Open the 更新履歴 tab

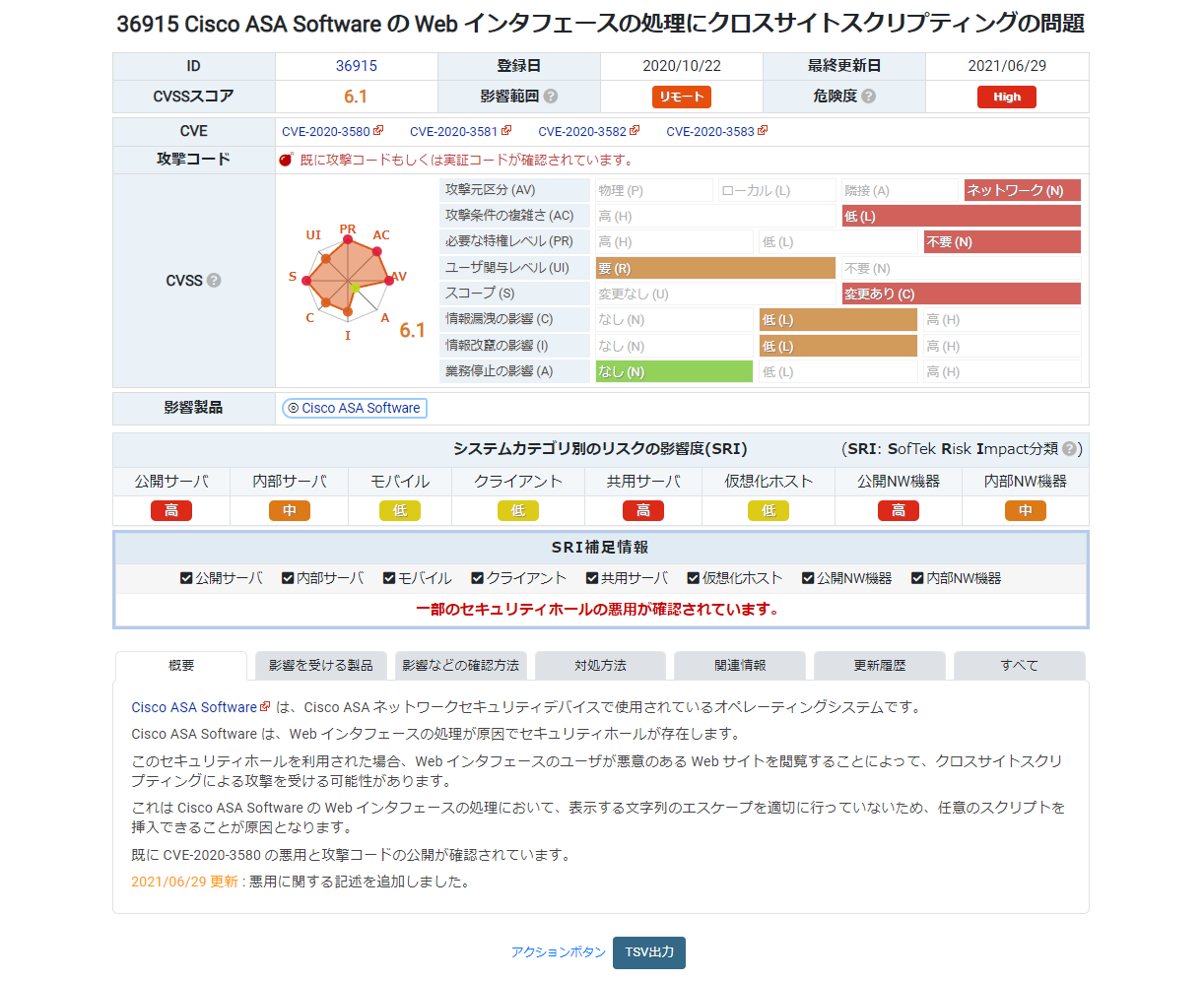pyautogui.click(x=880, y=666)
